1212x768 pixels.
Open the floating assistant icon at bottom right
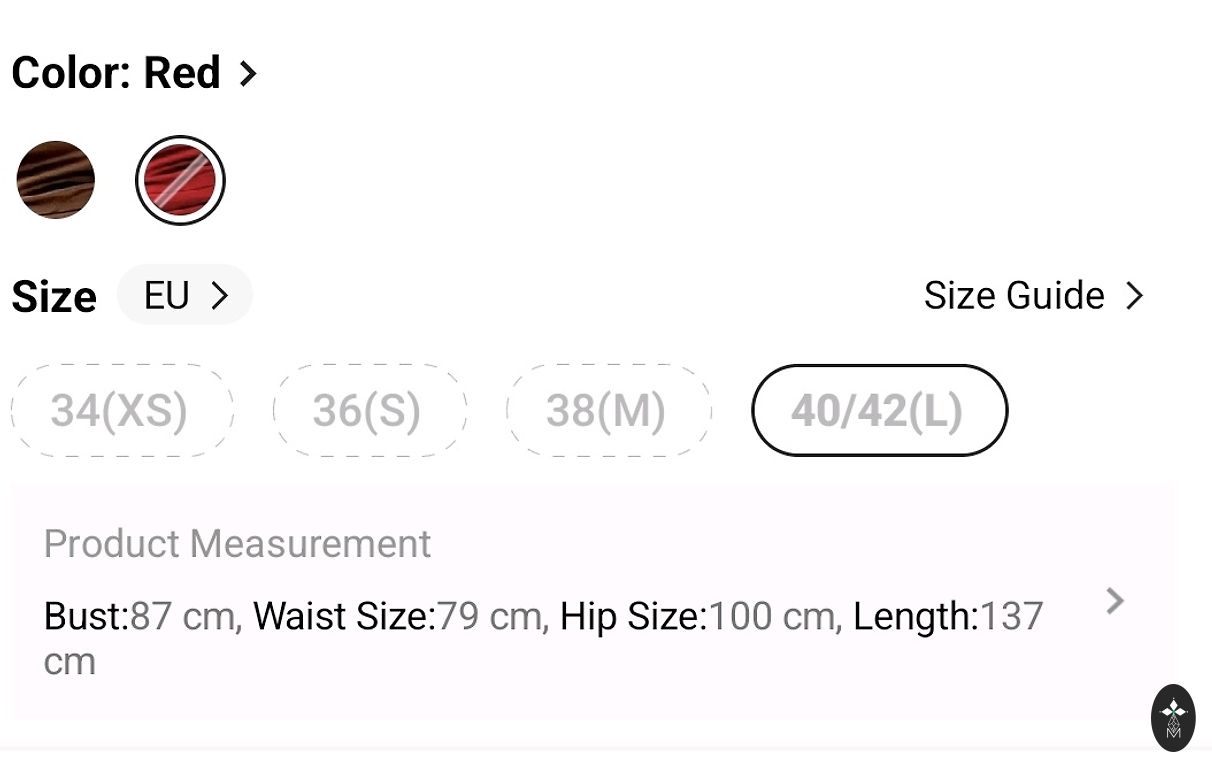pos(1173,717)
